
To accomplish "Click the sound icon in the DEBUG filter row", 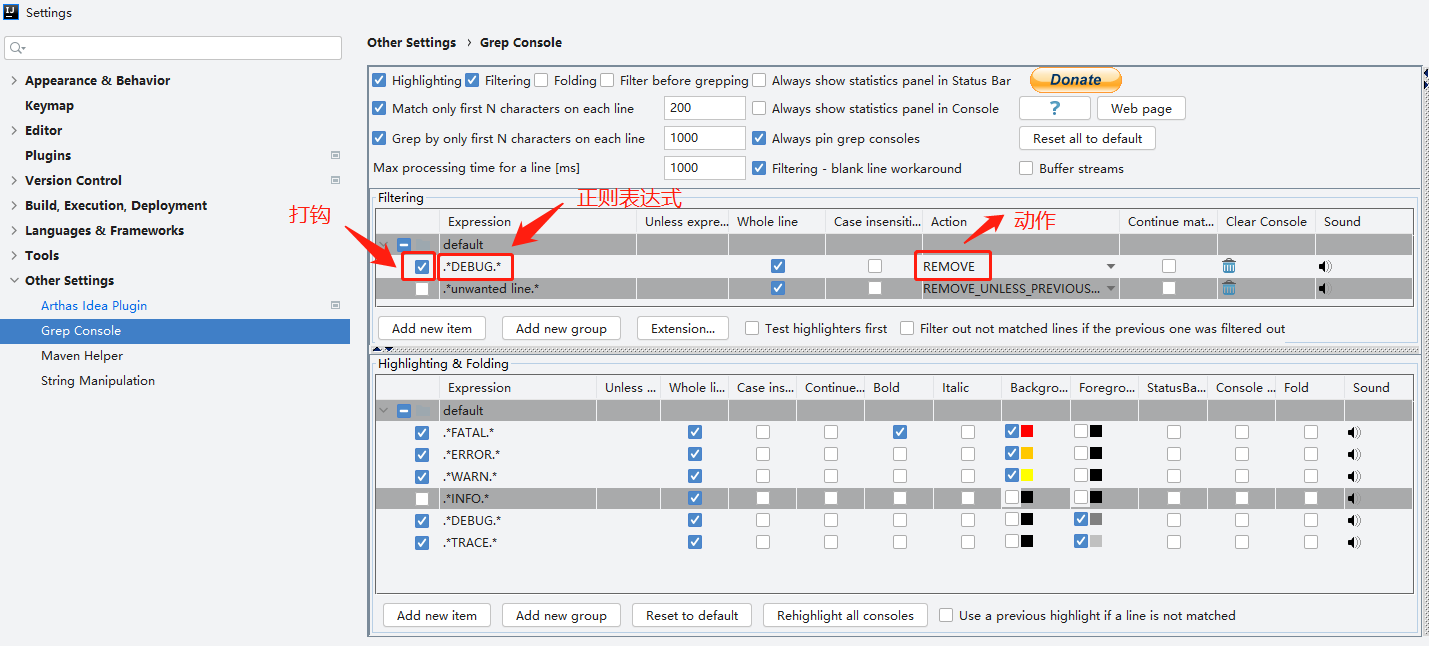I will 1325,266.
